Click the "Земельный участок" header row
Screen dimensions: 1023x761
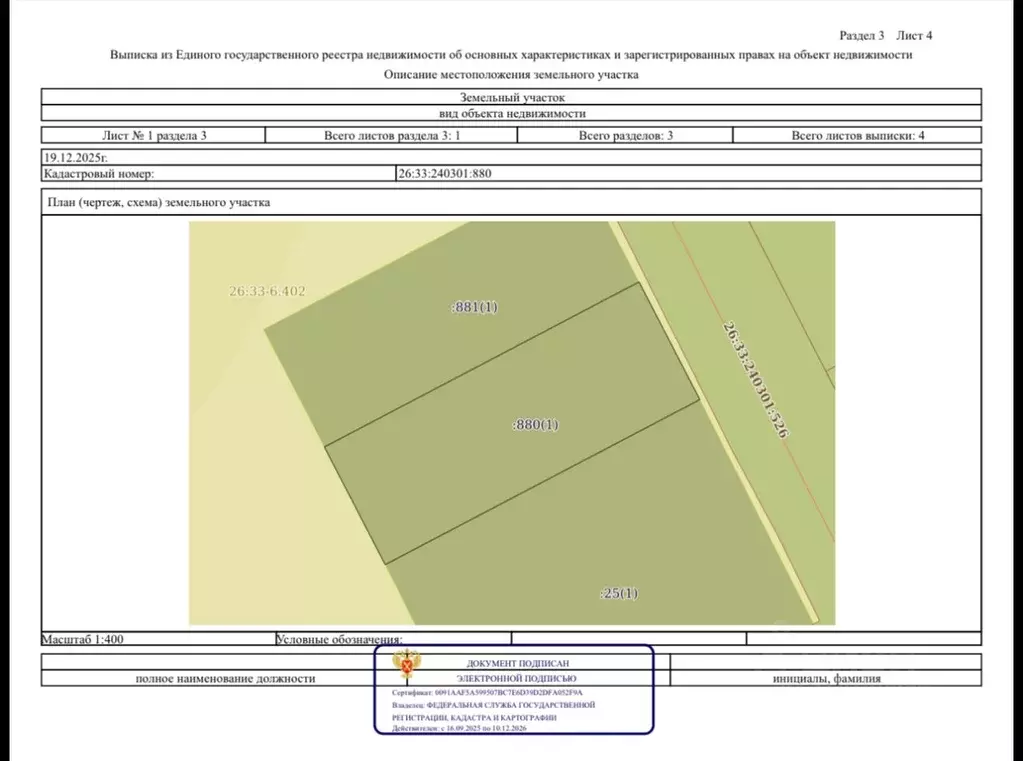tap(511, 98)
